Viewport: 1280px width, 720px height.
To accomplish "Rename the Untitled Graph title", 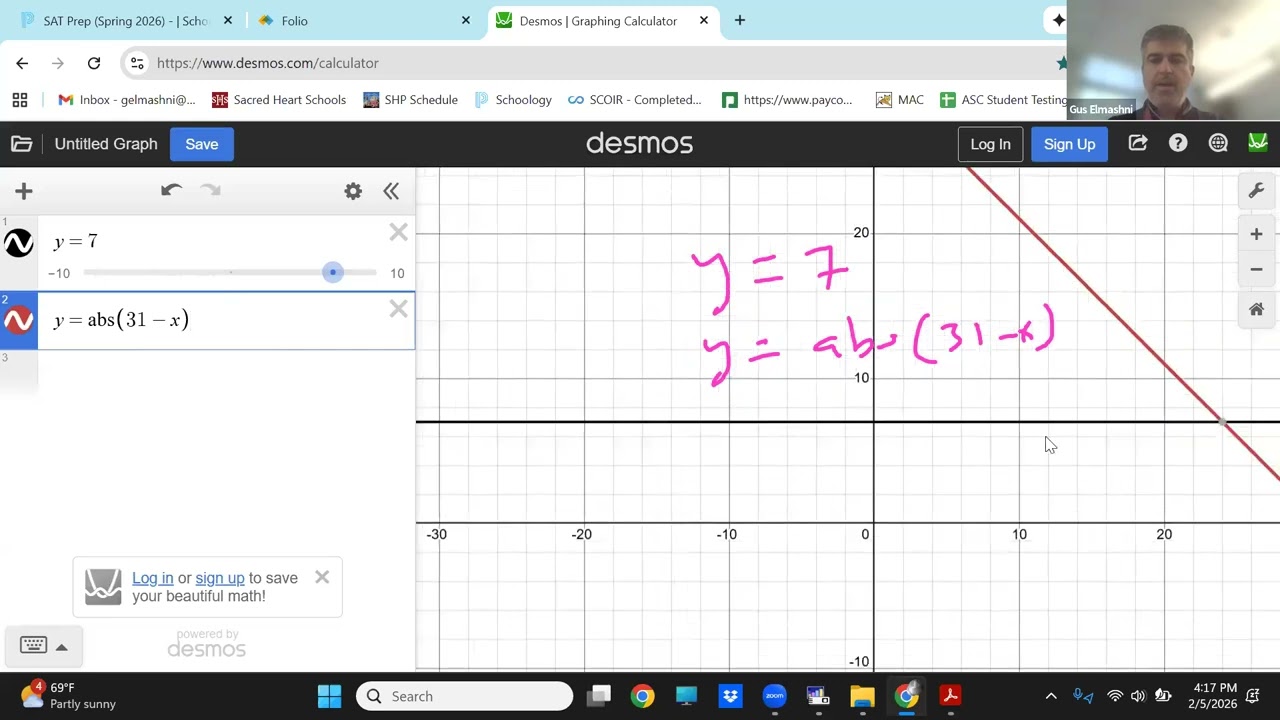I will click(x=106, y=144).
